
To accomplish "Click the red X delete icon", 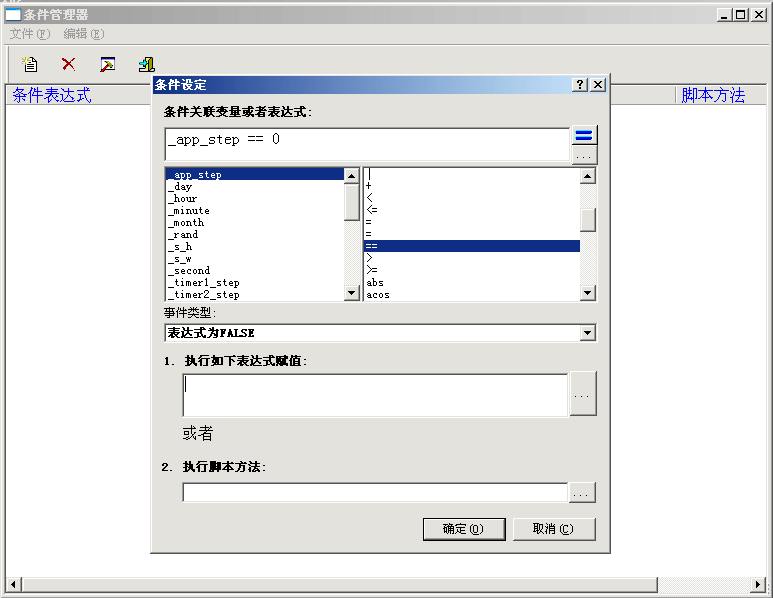I will 68,64.
